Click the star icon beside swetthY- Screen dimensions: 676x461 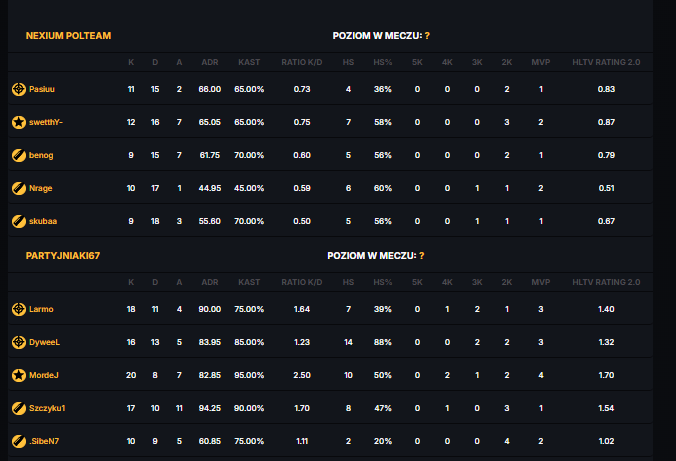click(19, 122)
